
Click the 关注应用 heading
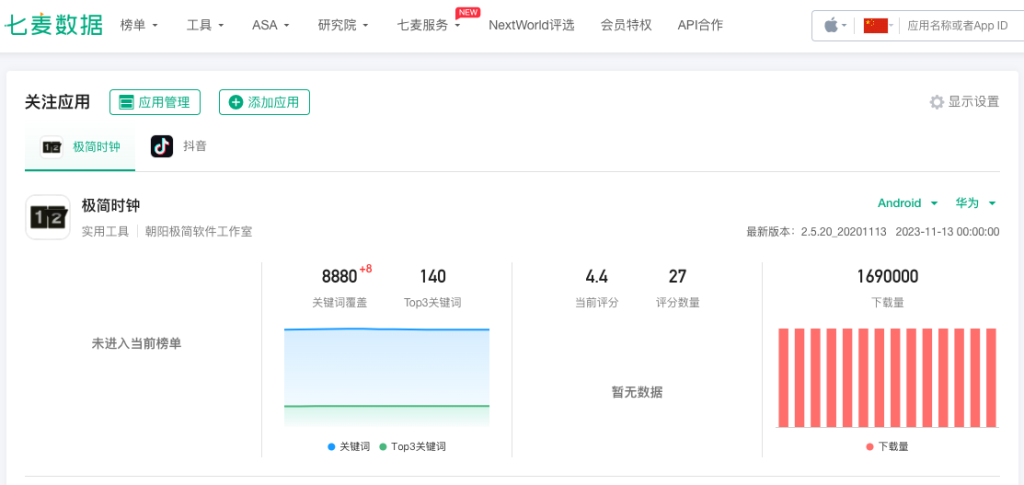pos(57,102)
